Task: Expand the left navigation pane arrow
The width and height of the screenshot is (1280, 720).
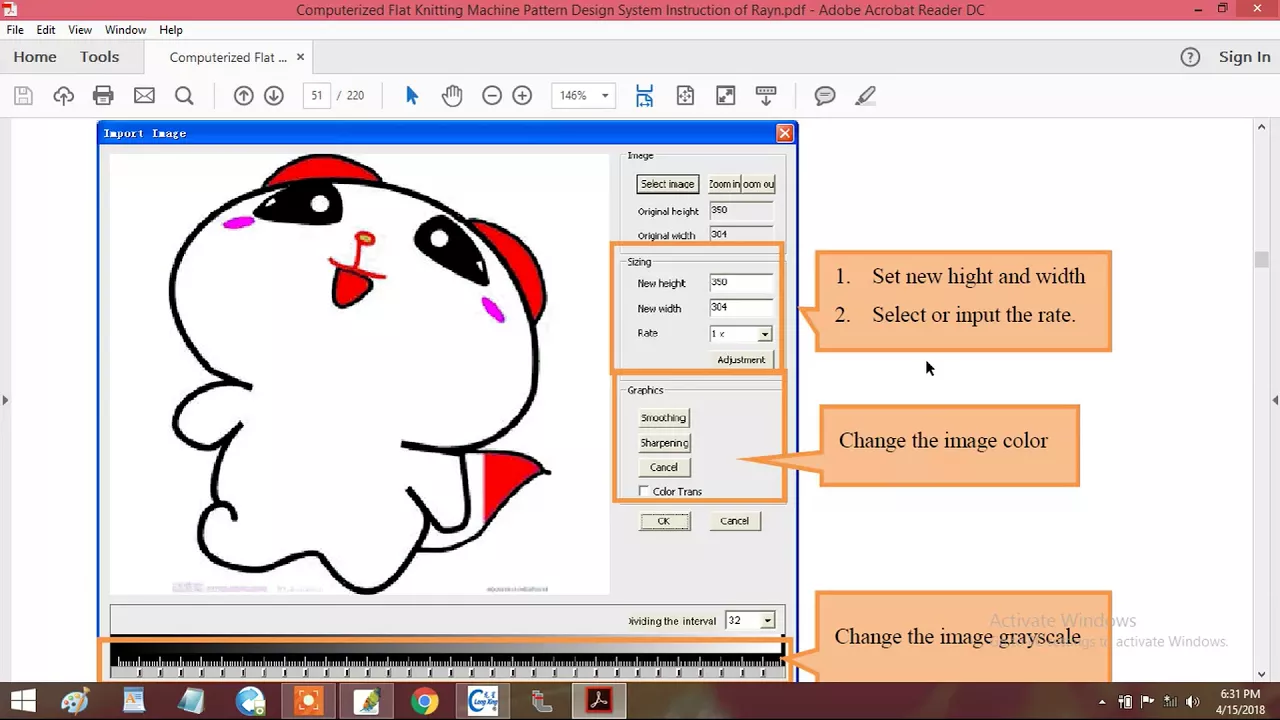Action: coord(5,400)
